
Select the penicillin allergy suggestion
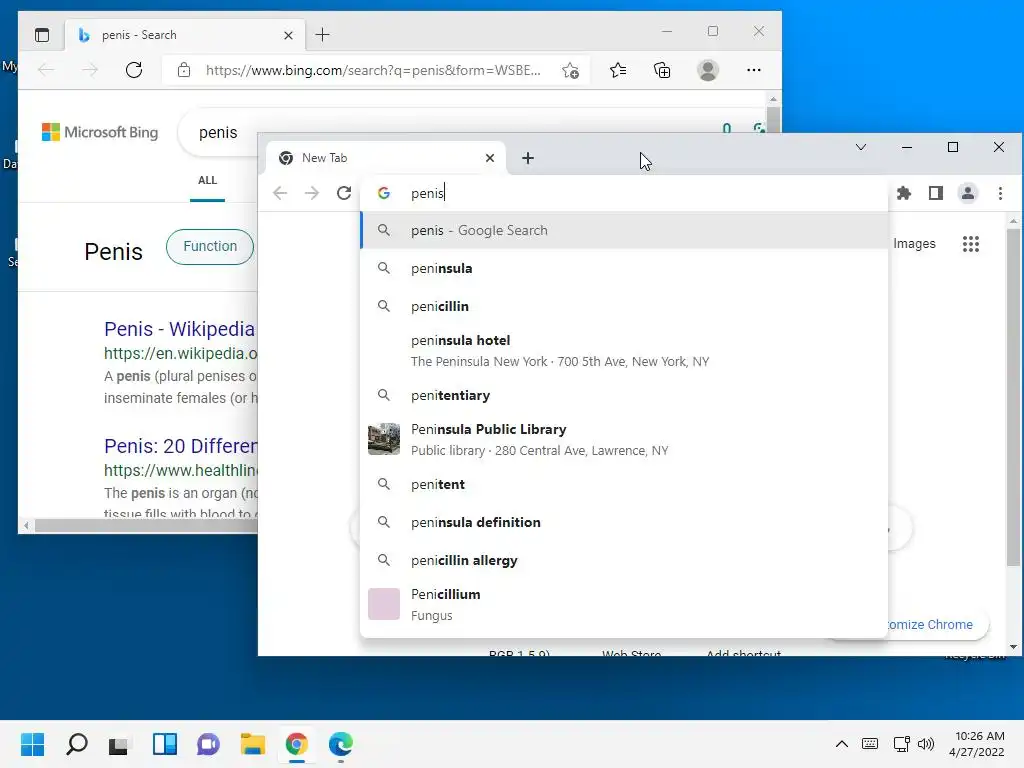624,560
